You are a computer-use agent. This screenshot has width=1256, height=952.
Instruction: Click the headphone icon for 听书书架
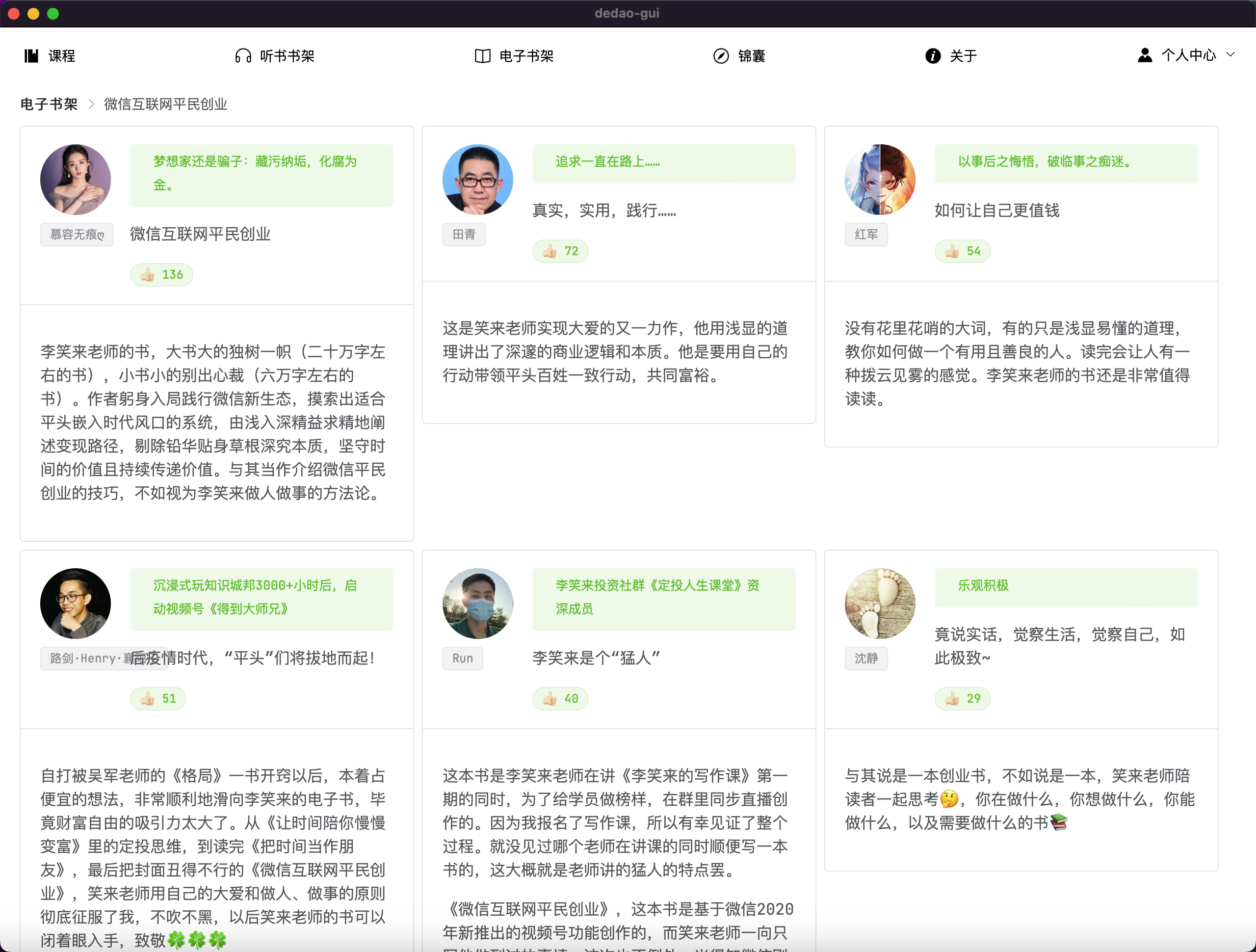click(x=243, y=55)
